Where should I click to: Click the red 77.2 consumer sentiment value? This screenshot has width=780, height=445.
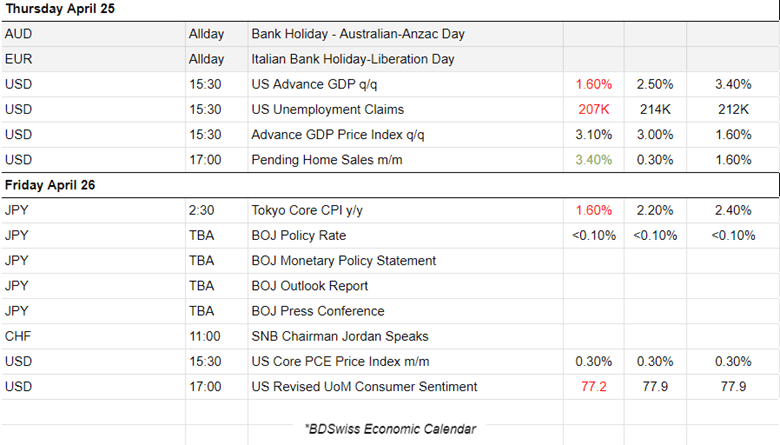tap(594, 386)
